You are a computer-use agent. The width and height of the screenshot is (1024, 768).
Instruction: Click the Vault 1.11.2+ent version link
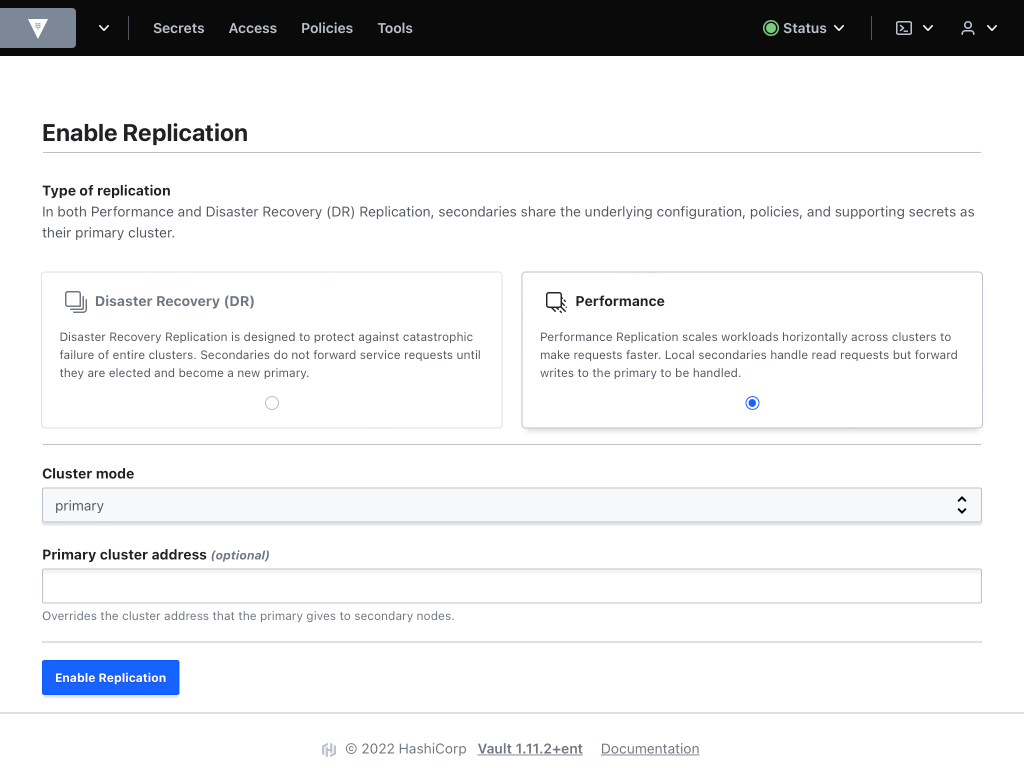click(x=530, y=748)
